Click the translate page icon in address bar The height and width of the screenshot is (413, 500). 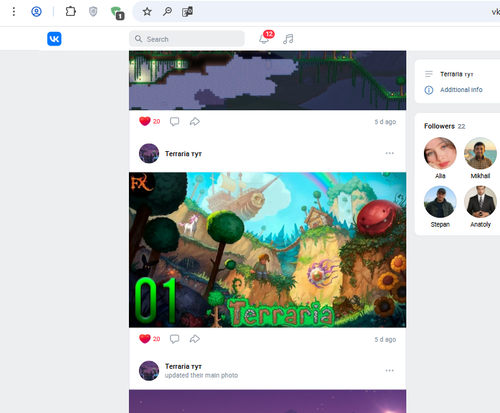(x=187, y=12)
